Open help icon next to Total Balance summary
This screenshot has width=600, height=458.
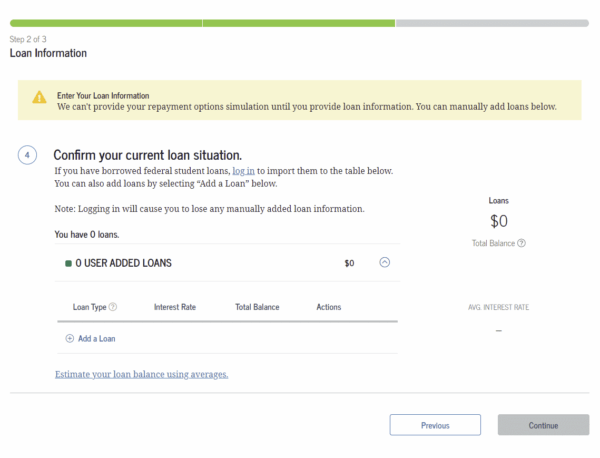(x=522, y=243)
